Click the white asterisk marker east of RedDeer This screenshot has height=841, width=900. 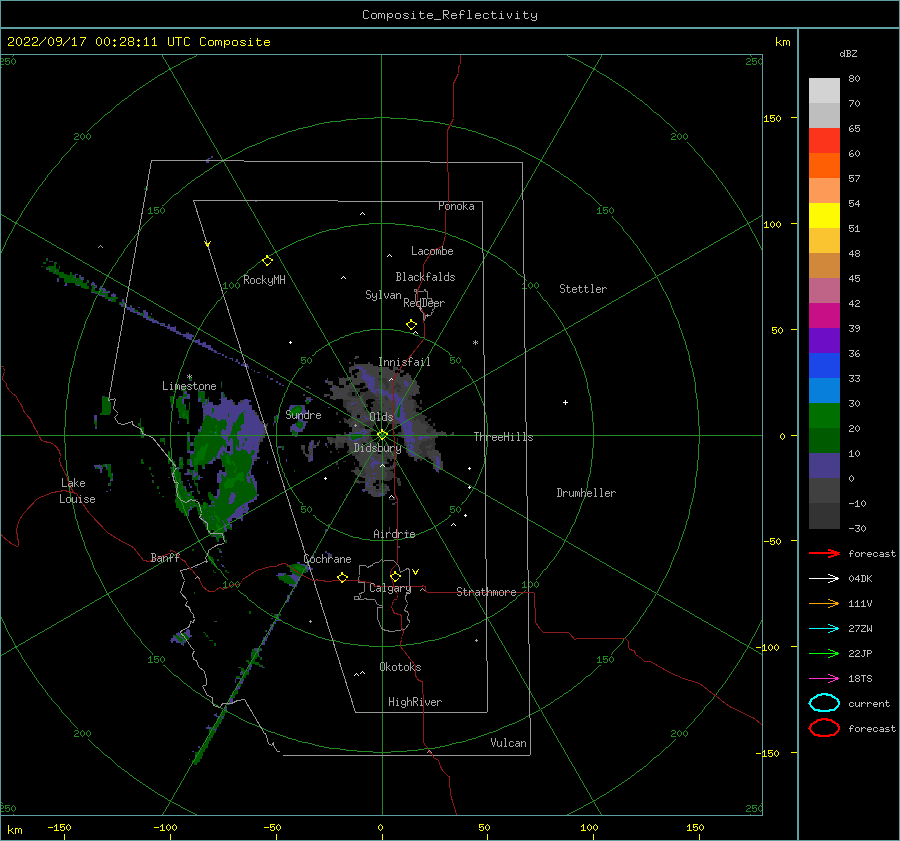click(x=475, y=343)
